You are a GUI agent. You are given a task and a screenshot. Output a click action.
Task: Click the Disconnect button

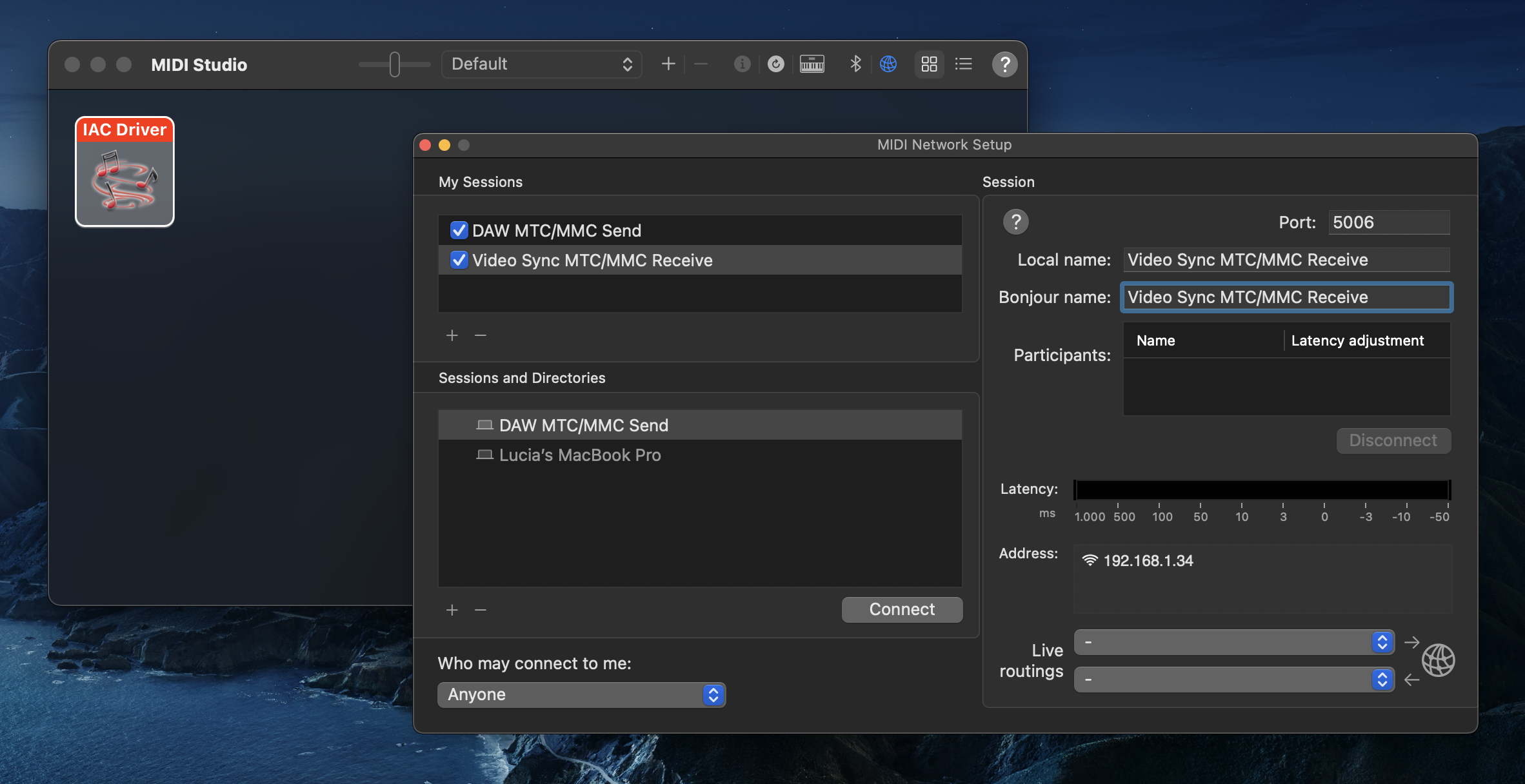pyautogui.click(x=1393, y=440)
